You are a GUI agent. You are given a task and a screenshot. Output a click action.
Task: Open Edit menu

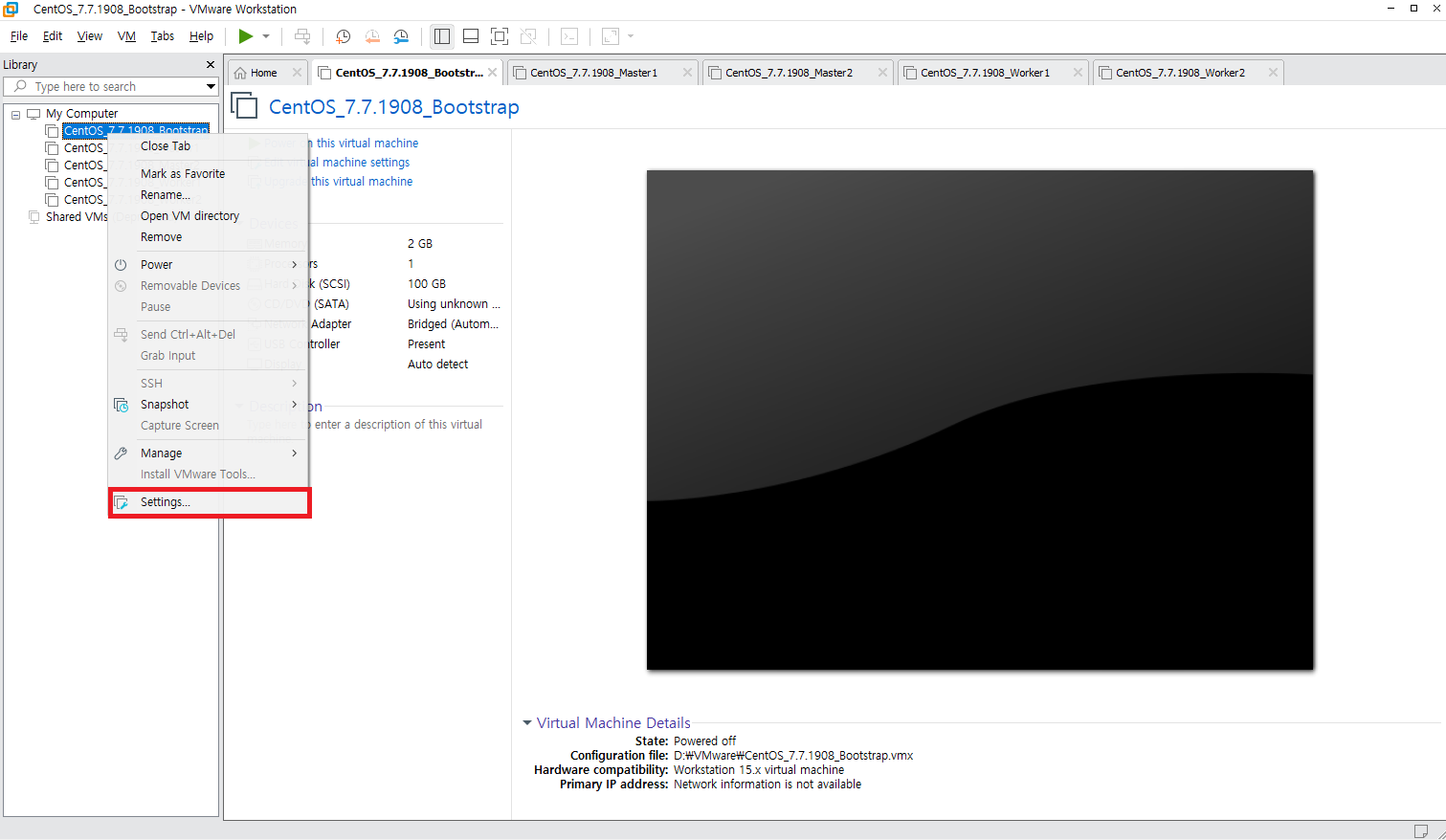[53, 36]
